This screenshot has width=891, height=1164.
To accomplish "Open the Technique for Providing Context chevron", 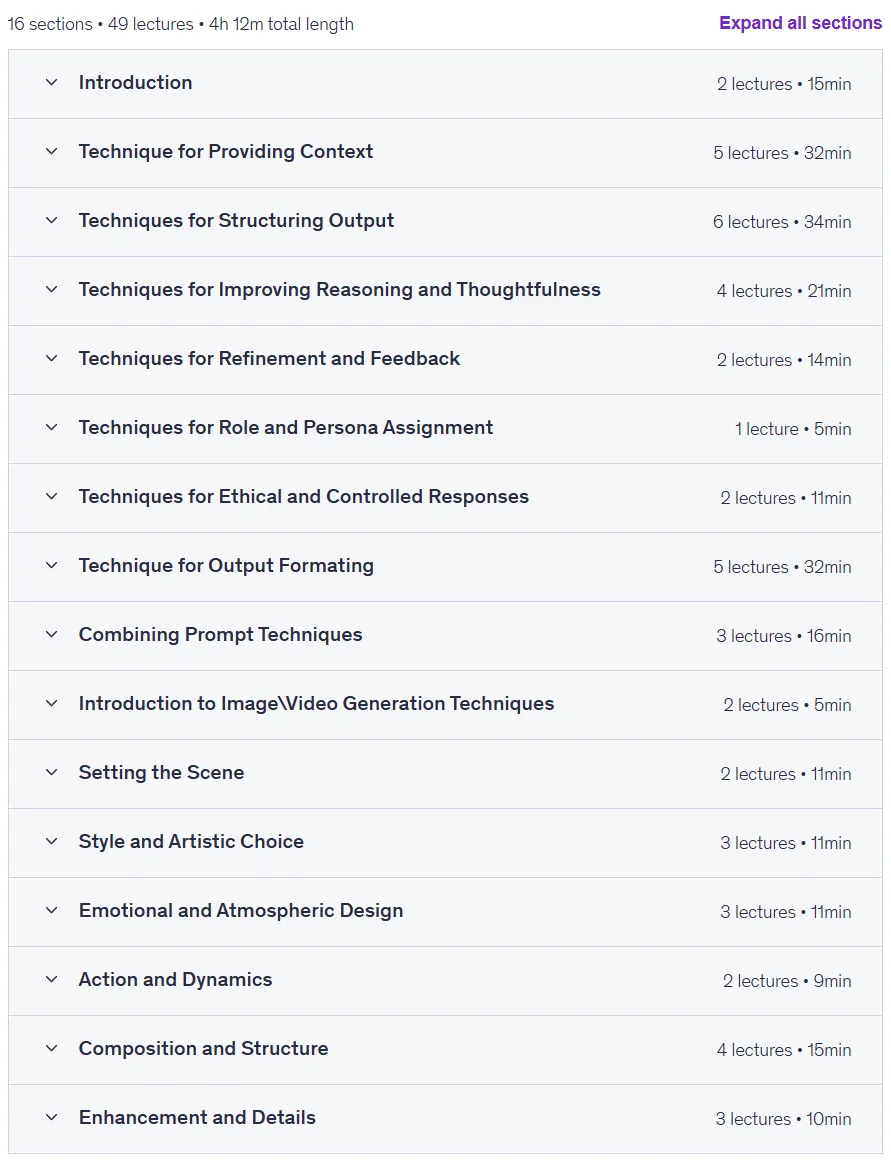I will (x=51, y=151).
